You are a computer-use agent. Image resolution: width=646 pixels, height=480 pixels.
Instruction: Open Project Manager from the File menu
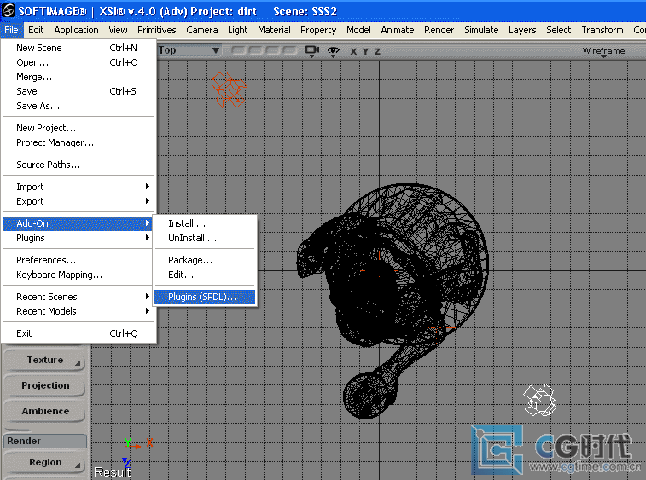78,143
